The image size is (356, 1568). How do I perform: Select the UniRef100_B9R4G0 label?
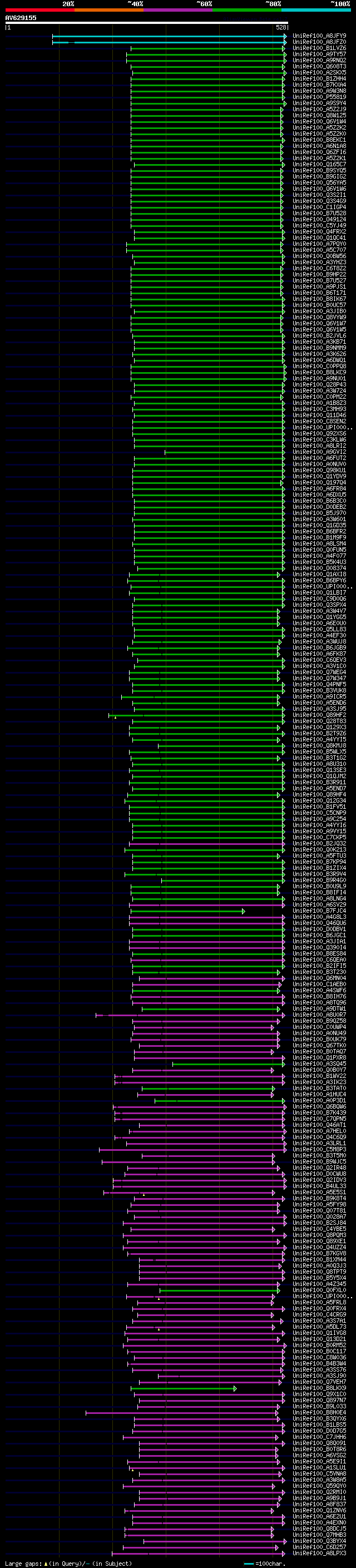(x=319, y=880)
